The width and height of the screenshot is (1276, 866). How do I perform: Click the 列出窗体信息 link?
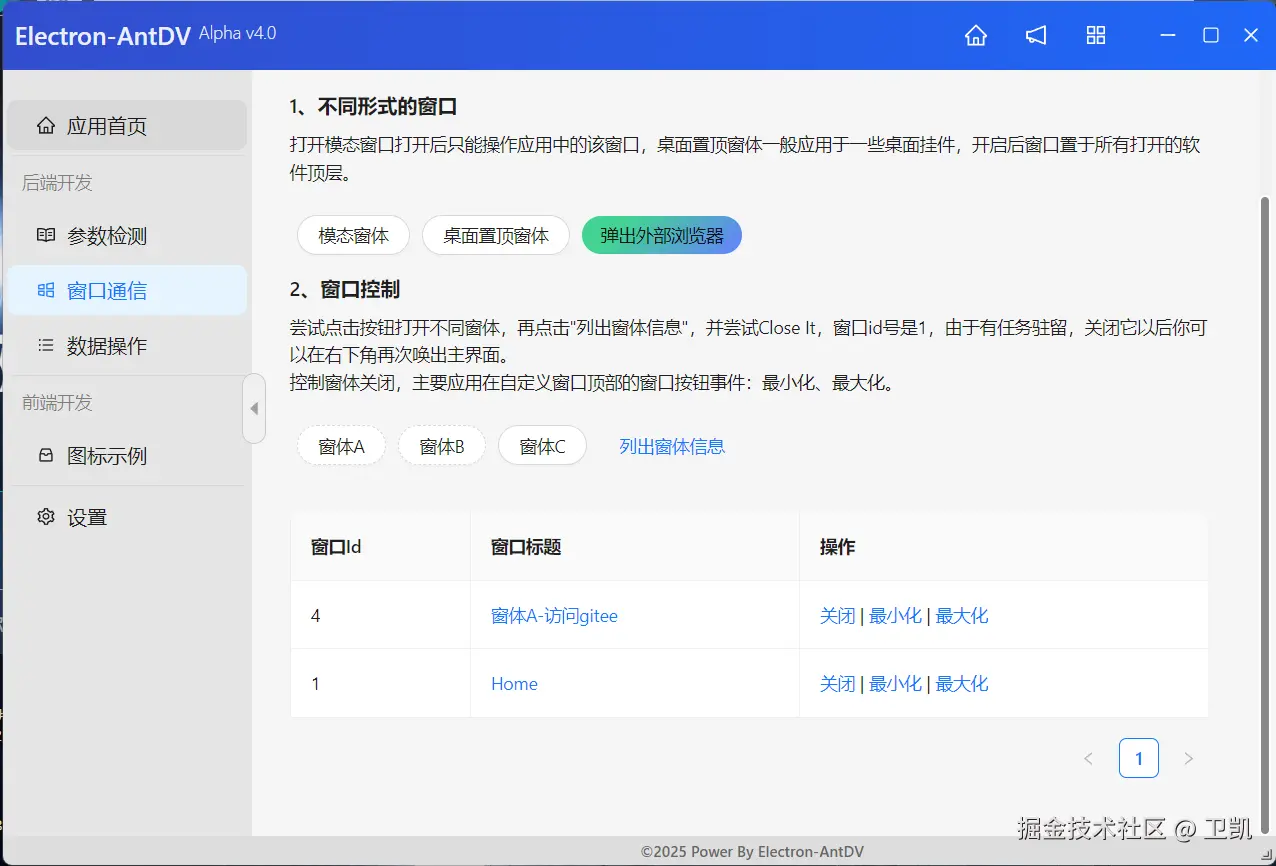pyautogui.click(x=671, y=446)
